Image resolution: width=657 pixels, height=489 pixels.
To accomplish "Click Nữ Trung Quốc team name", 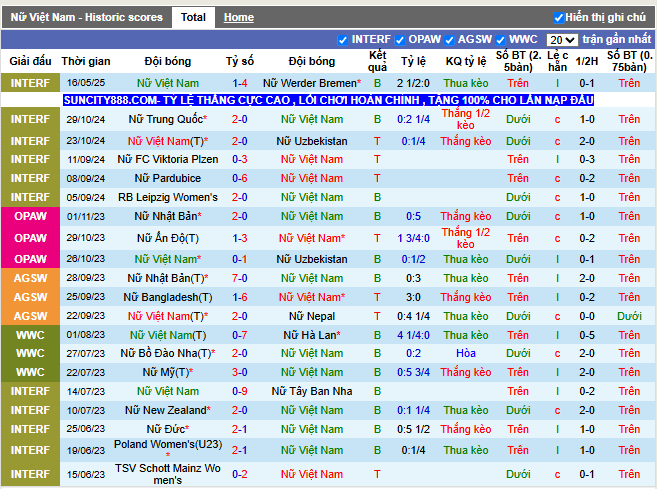I will click(168, 119).
